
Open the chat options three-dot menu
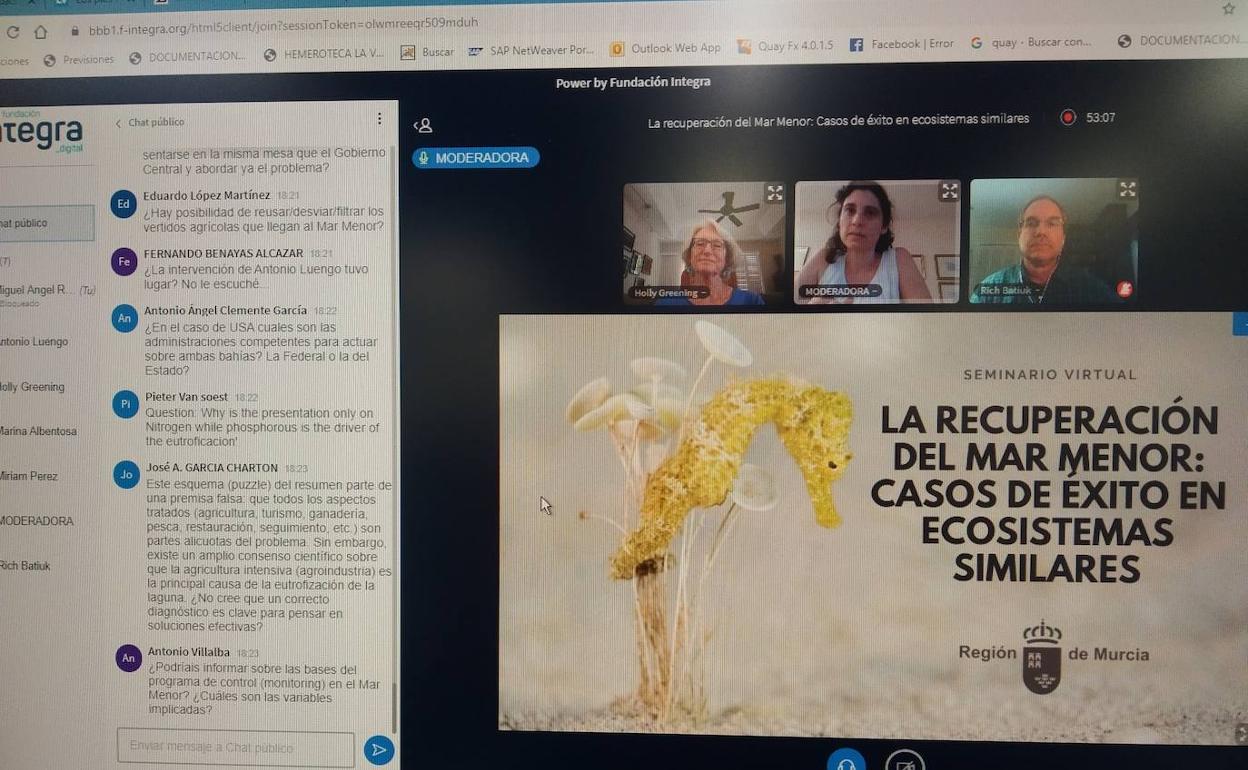pos(379,119)
